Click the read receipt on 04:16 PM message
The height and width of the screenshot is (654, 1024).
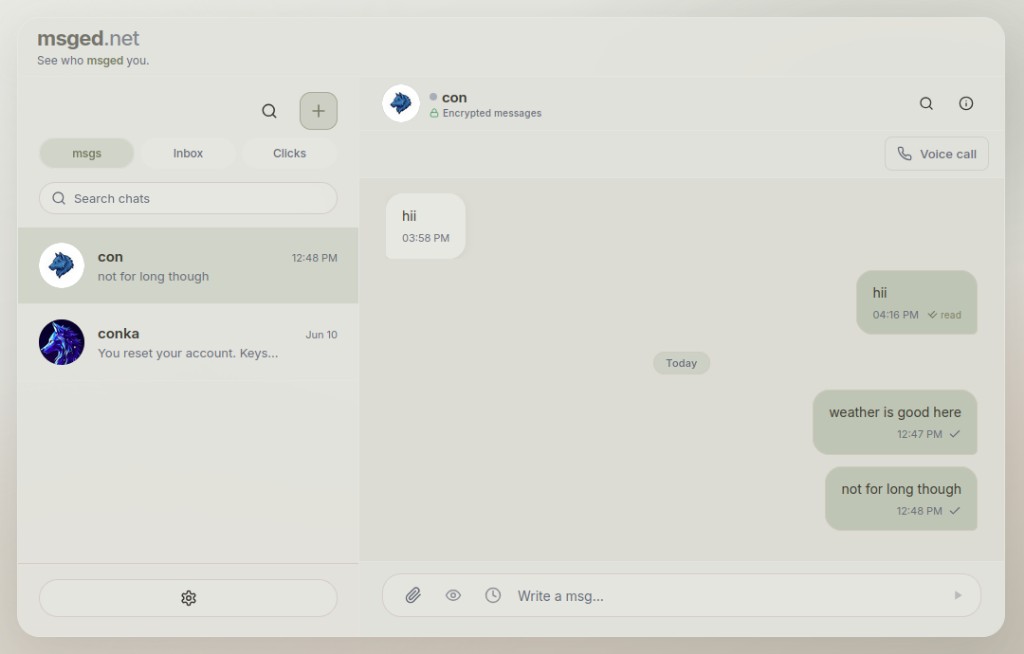[x=944, y=315]
